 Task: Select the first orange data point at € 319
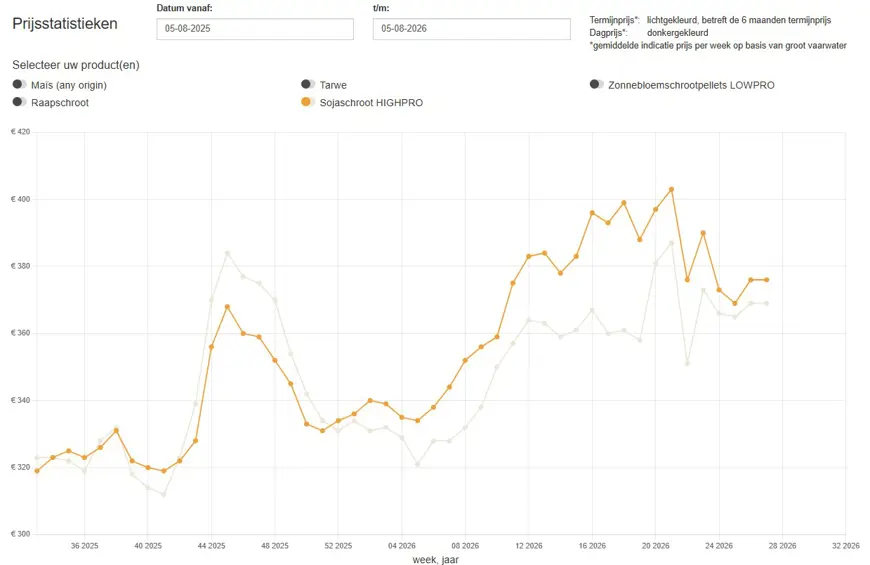[x=37, y=471]
